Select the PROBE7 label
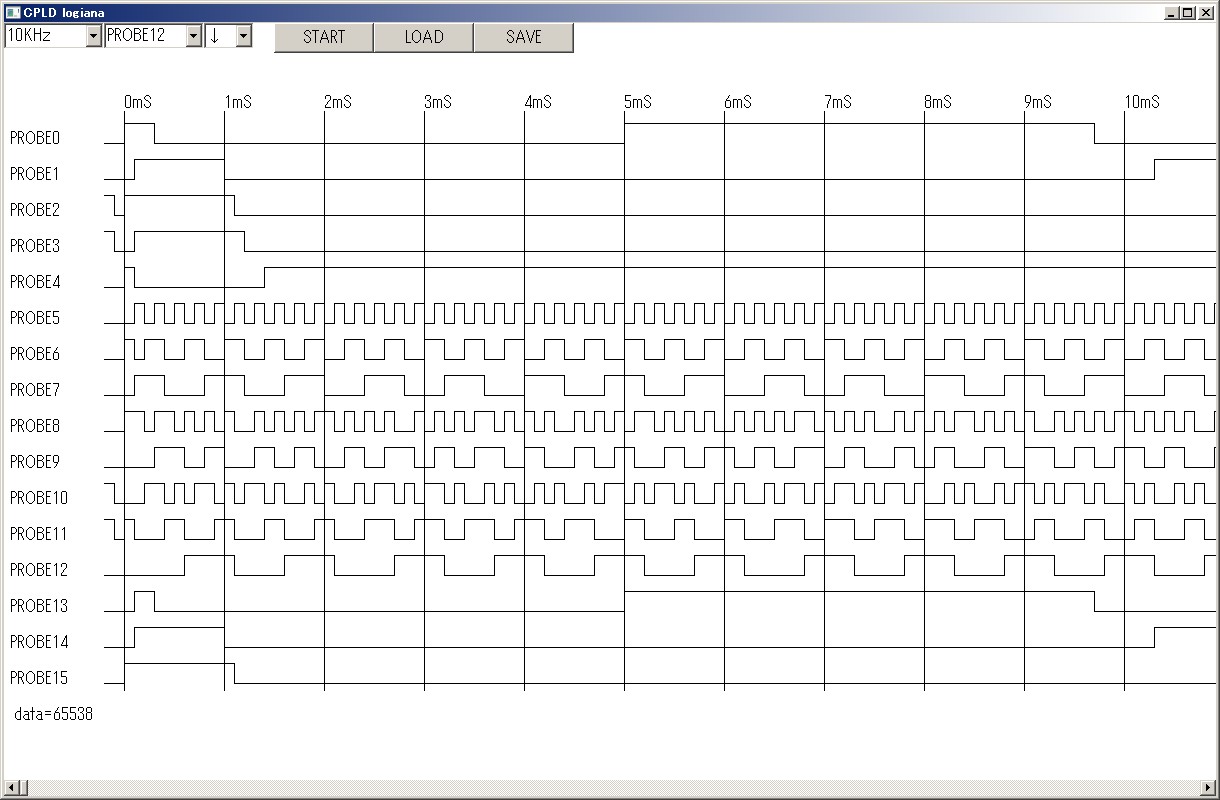Image resolution: width=1220 pixels, height=800 pixels. pos(35,390)
